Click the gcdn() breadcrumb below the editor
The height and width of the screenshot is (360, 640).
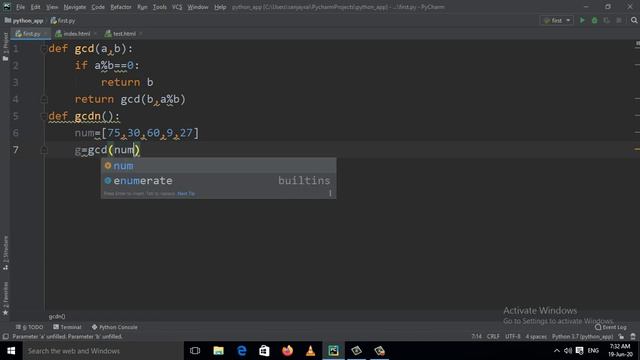(x=57, y=316)
